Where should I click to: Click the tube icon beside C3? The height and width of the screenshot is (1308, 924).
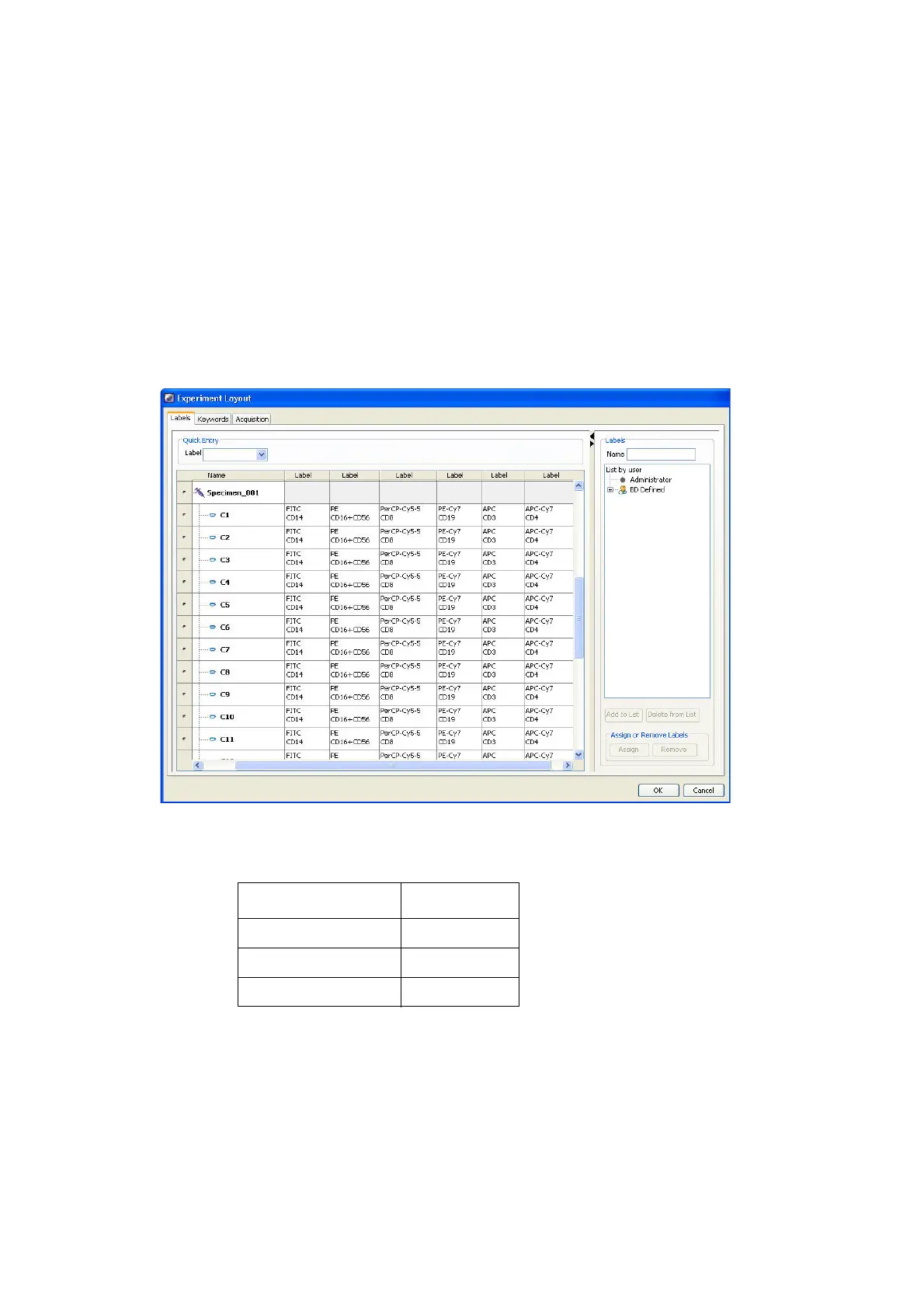point(213,560)
